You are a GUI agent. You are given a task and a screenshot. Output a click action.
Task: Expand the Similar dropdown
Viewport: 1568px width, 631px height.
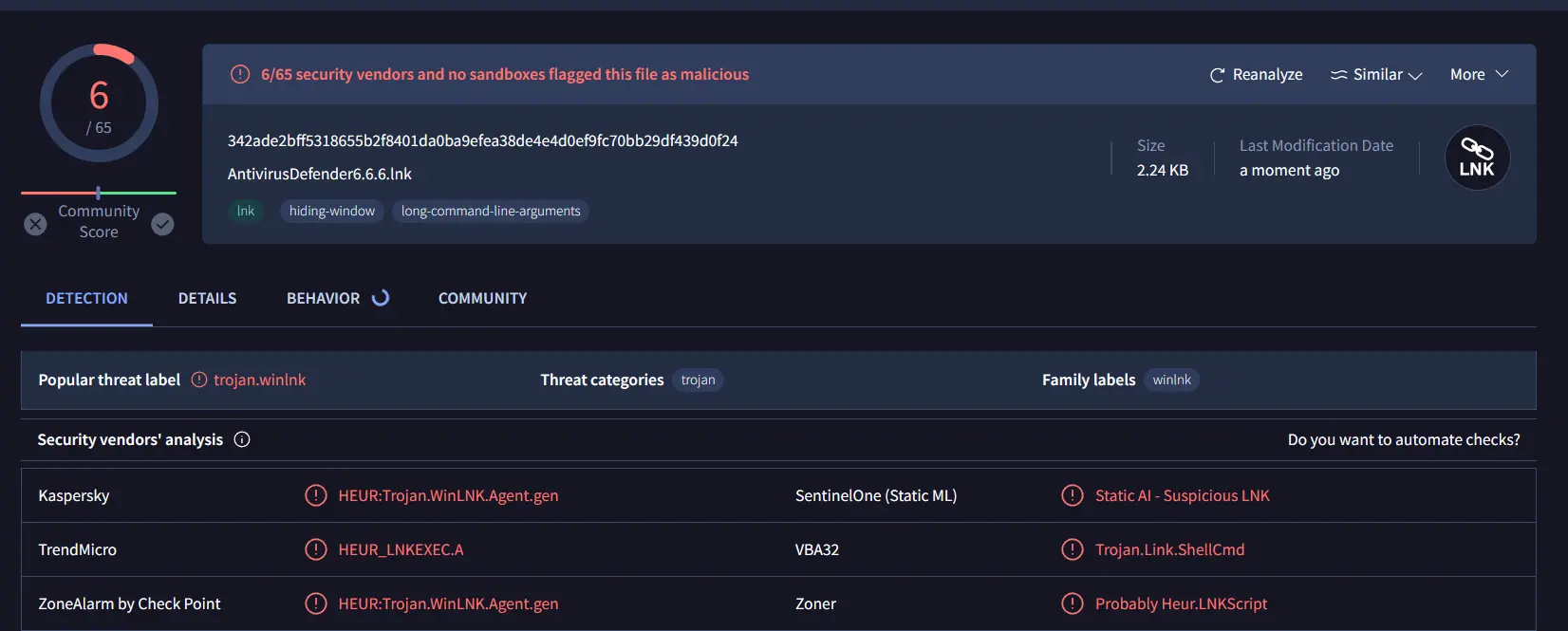pos(1376,74)
